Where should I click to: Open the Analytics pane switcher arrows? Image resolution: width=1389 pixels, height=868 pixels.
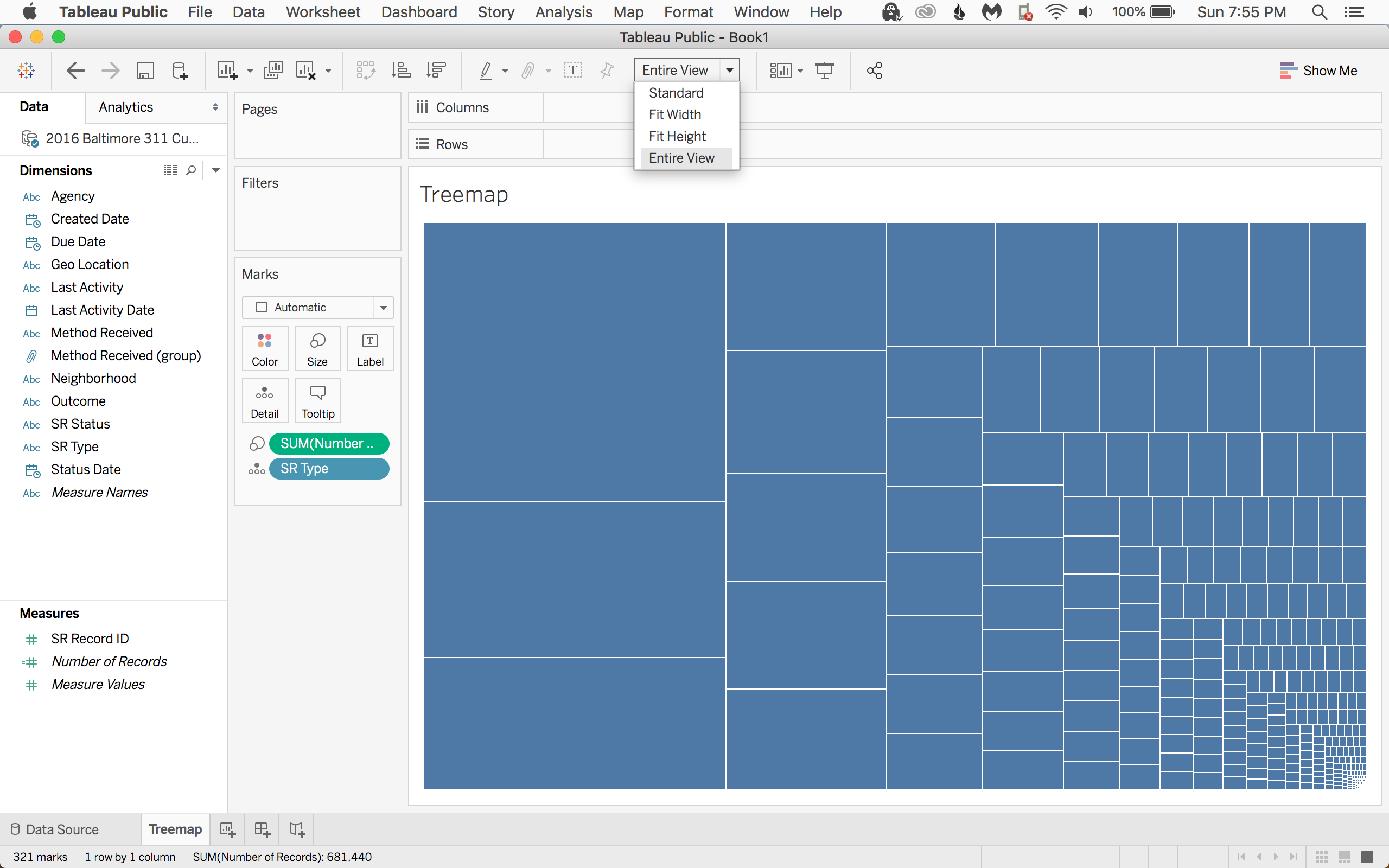215,107
